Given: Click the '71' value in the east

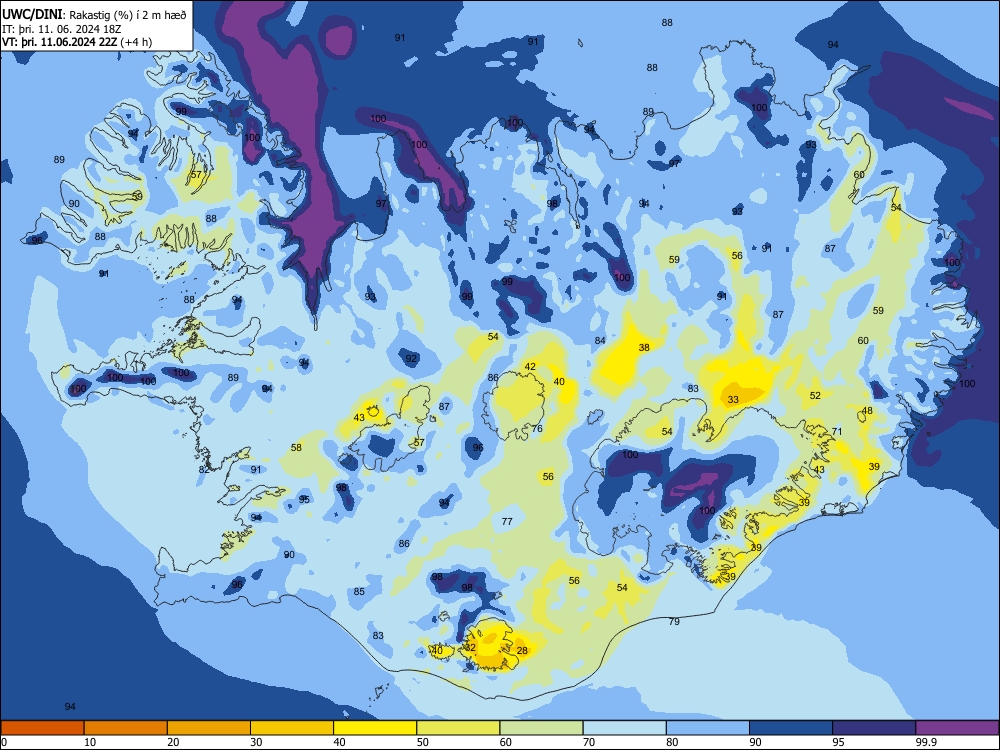Looking at the screenshot, I should (x=837, y=432).
